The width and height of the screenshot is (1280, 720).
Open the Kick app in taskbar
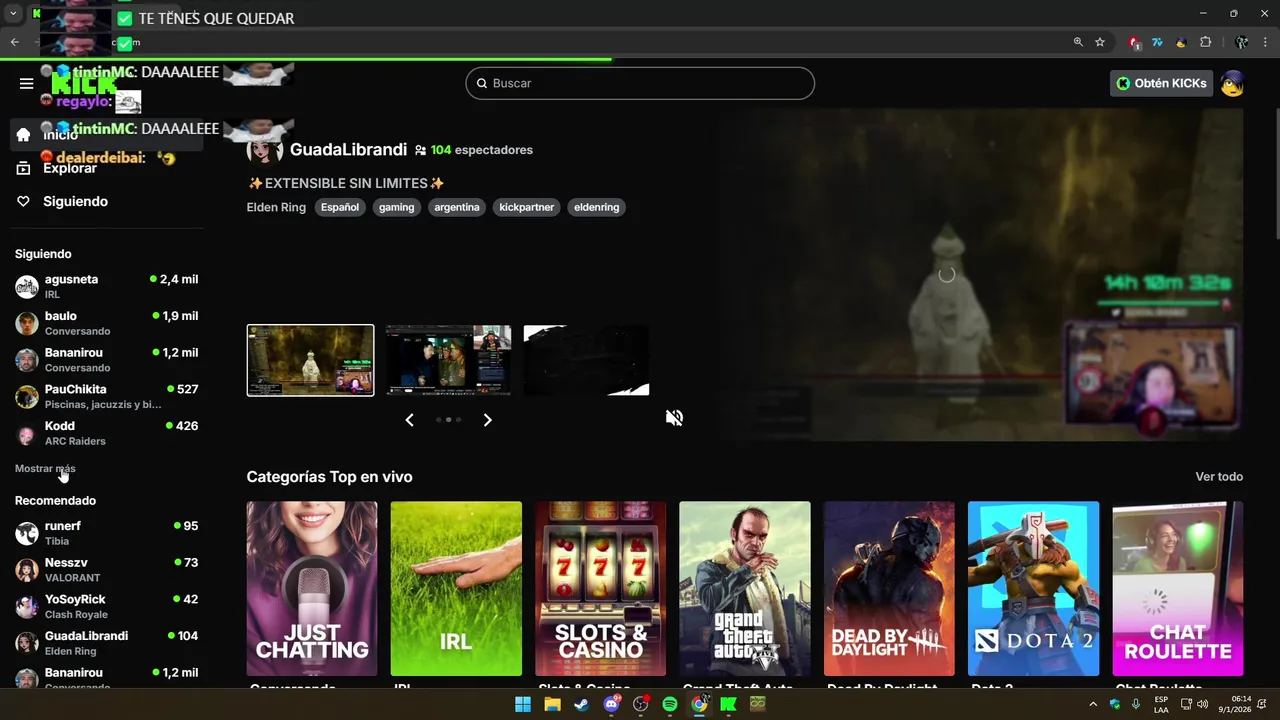click(728, 704)
